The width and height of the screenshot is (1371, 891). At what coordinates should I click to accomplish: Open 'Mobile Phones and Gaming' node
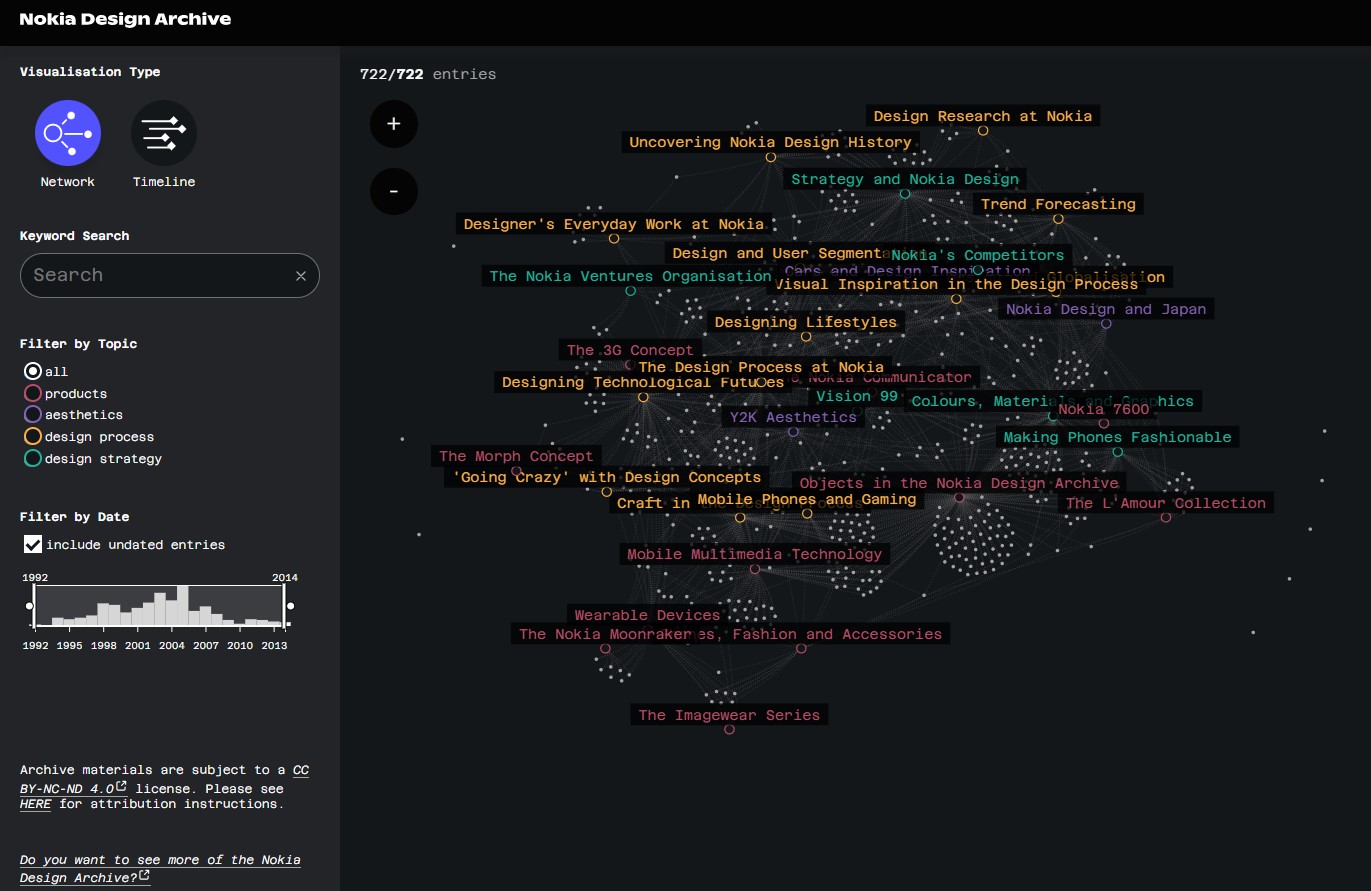807,499
